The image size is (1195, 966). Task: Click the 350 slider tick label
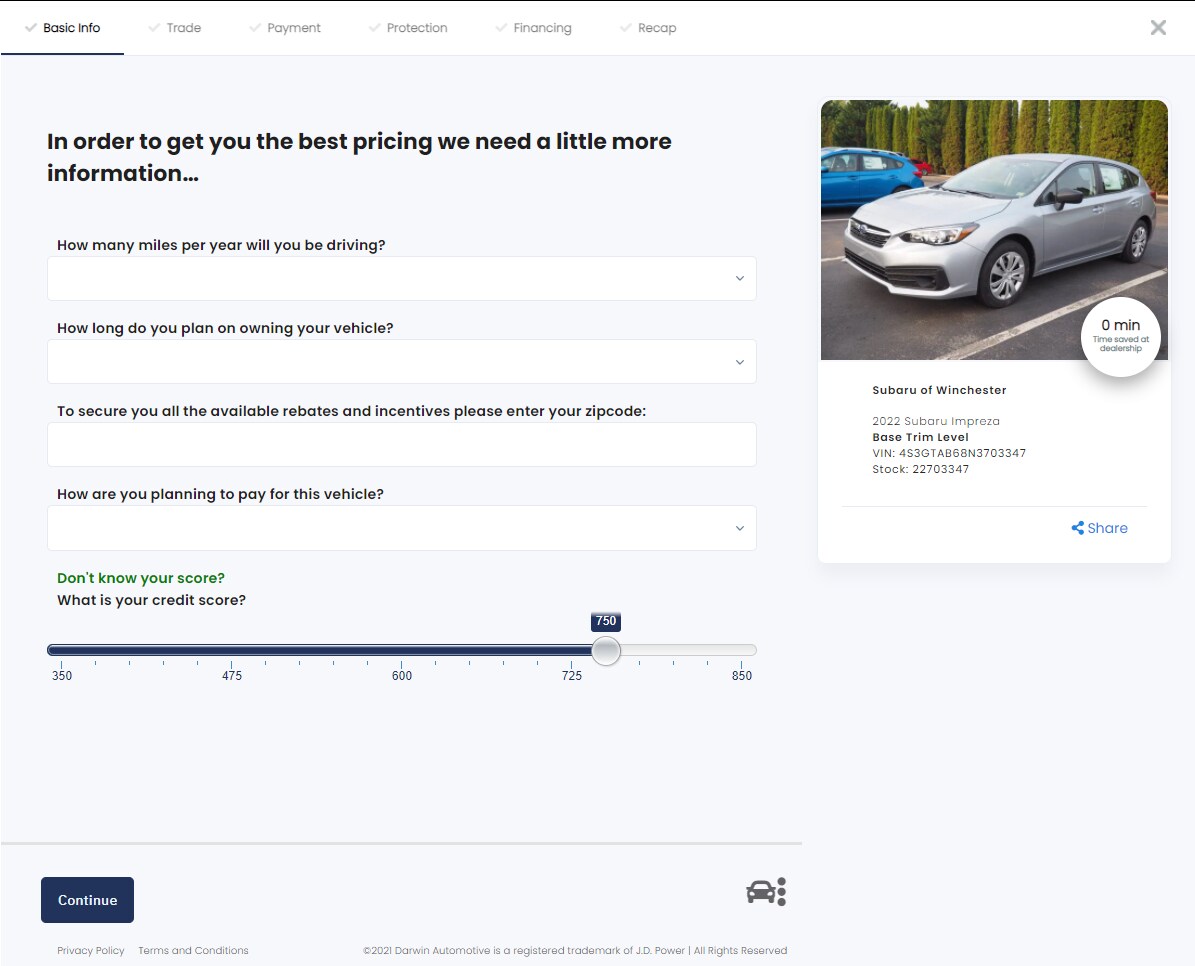pyautogui.click(x=62, y=676)
